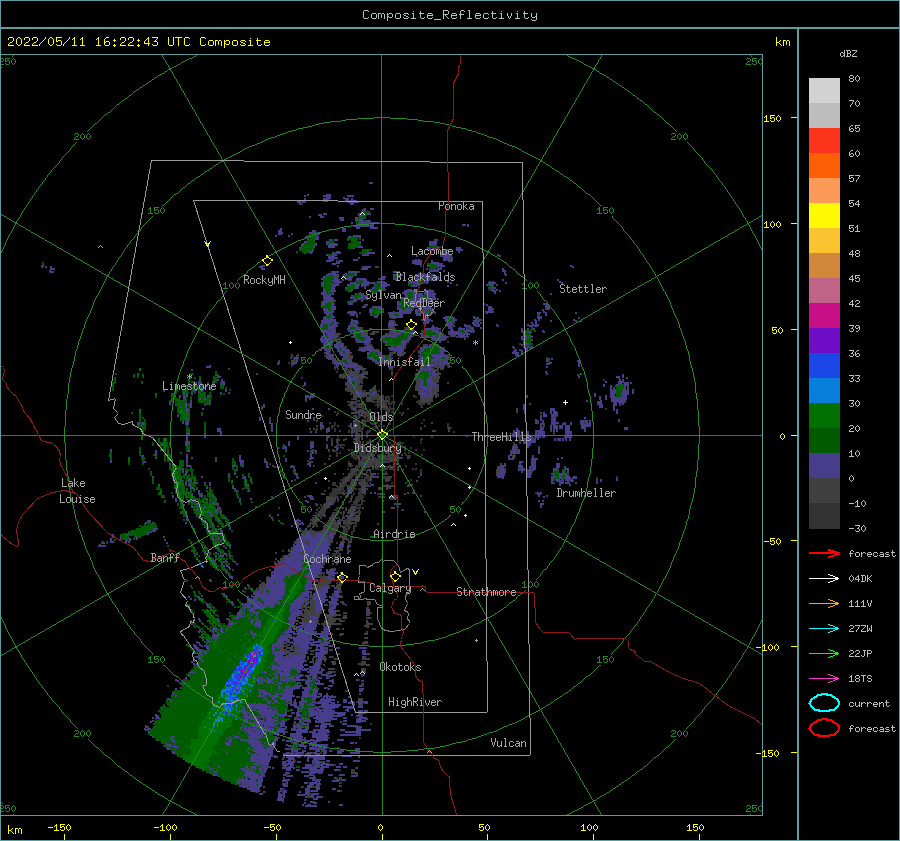
Task: Click the Innisfail city label
Action: [x=405, y=362]
